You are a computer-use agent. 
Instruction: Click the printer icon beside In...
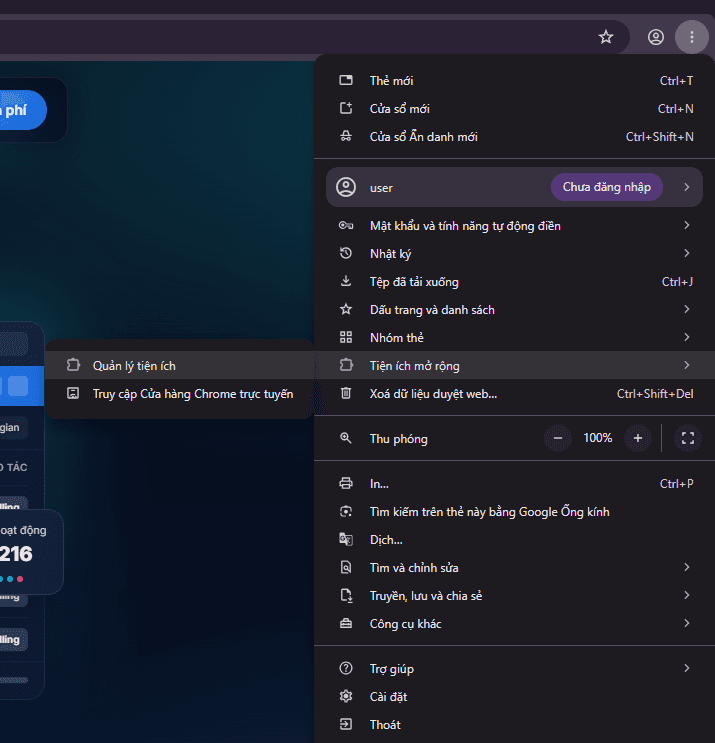[x=346, y=483]
